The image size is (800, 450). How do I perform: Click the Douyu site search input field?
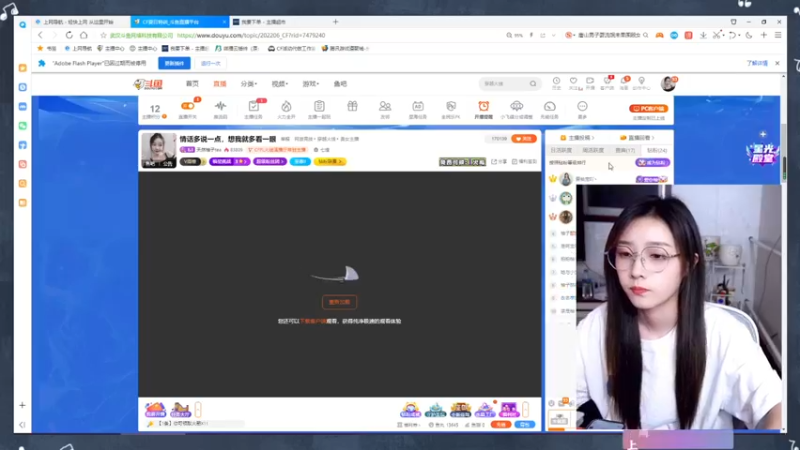(505, 84)
